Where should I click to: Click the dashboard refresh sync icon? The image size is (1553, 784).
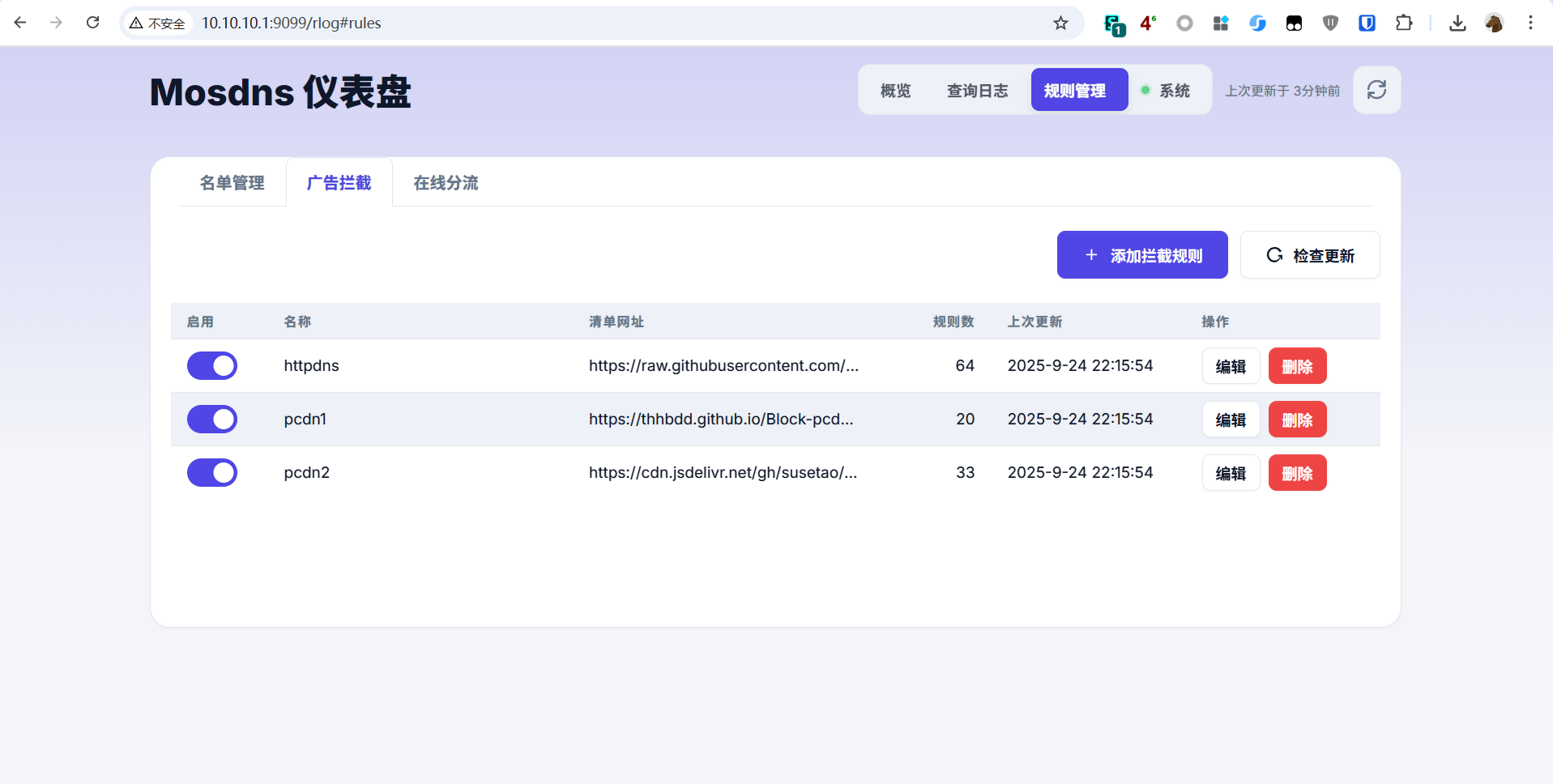coord(1376,89)
